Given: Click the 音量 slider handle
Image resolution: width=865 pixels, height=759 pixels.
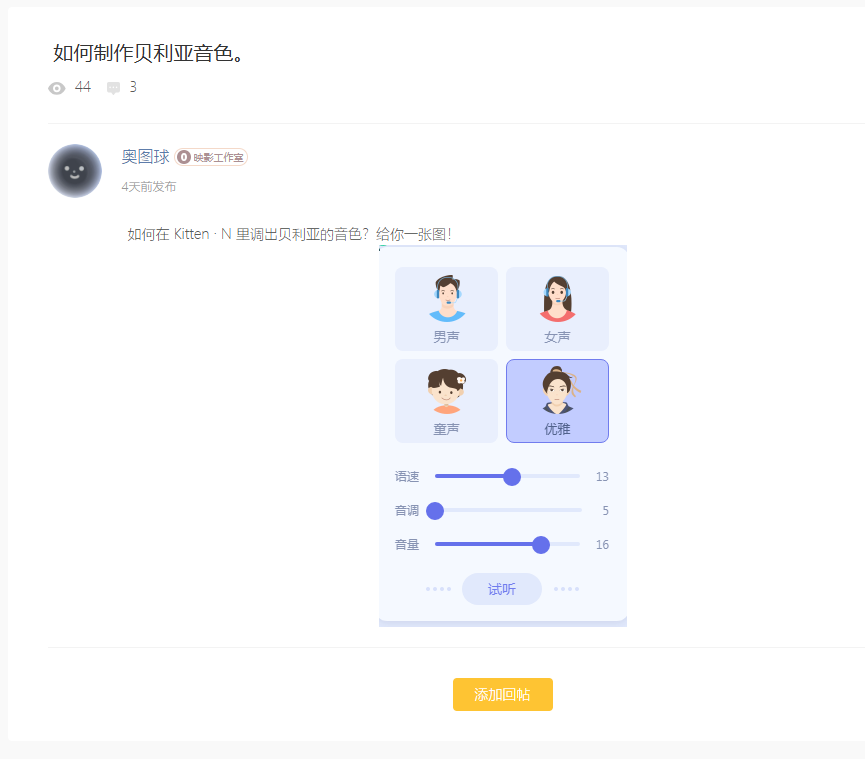Looking at the screenshot, I should [541, 545].
